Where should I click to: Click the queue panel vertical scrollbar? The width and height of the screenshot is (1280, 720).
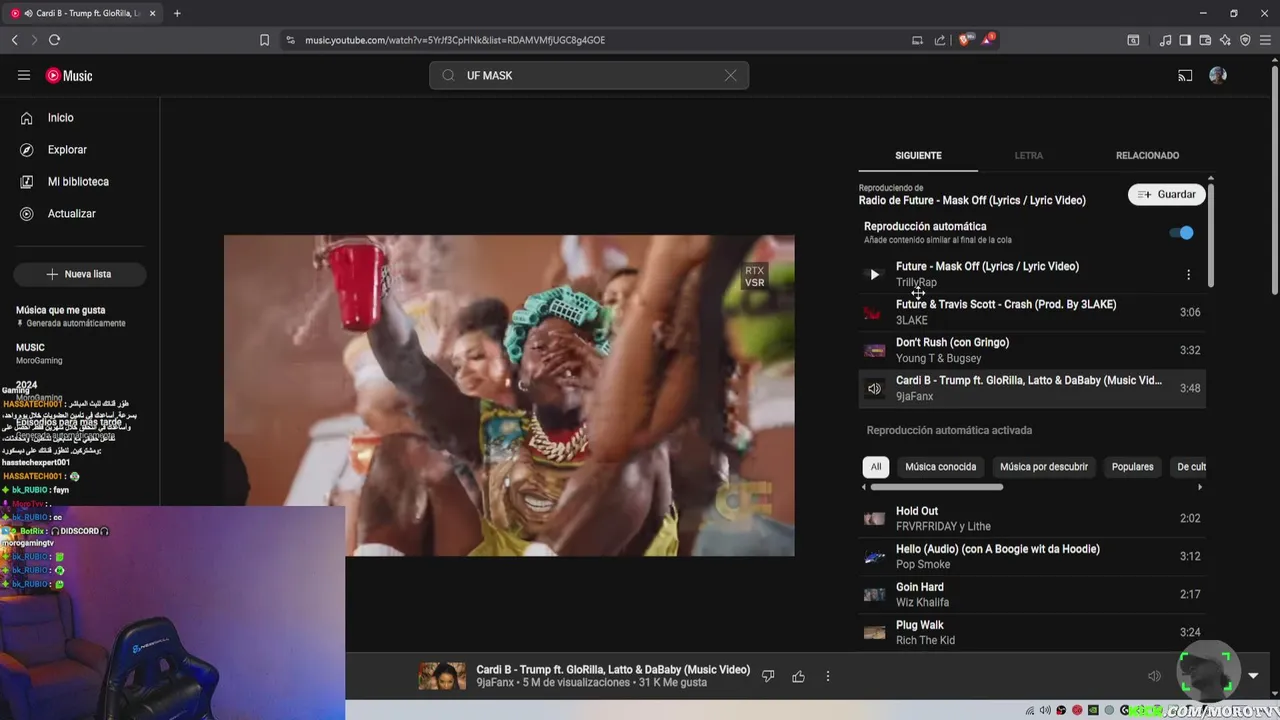pos(1211,235)
